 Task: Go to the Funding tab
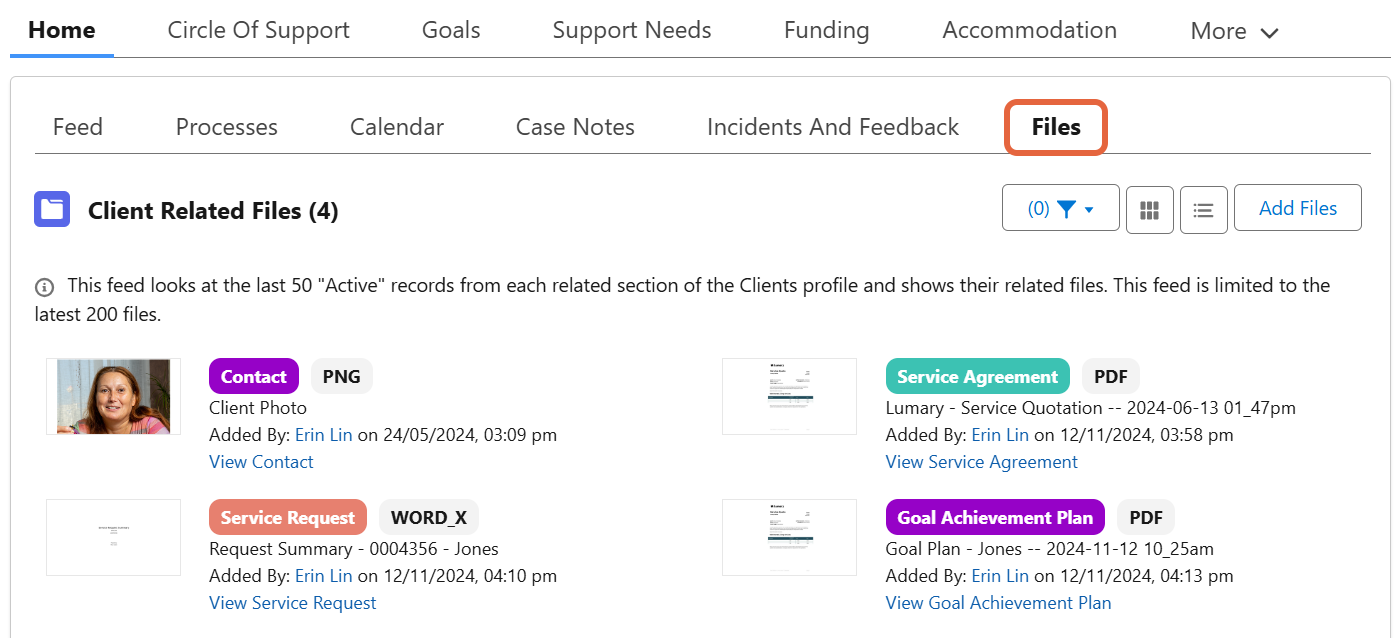point(826,30)
